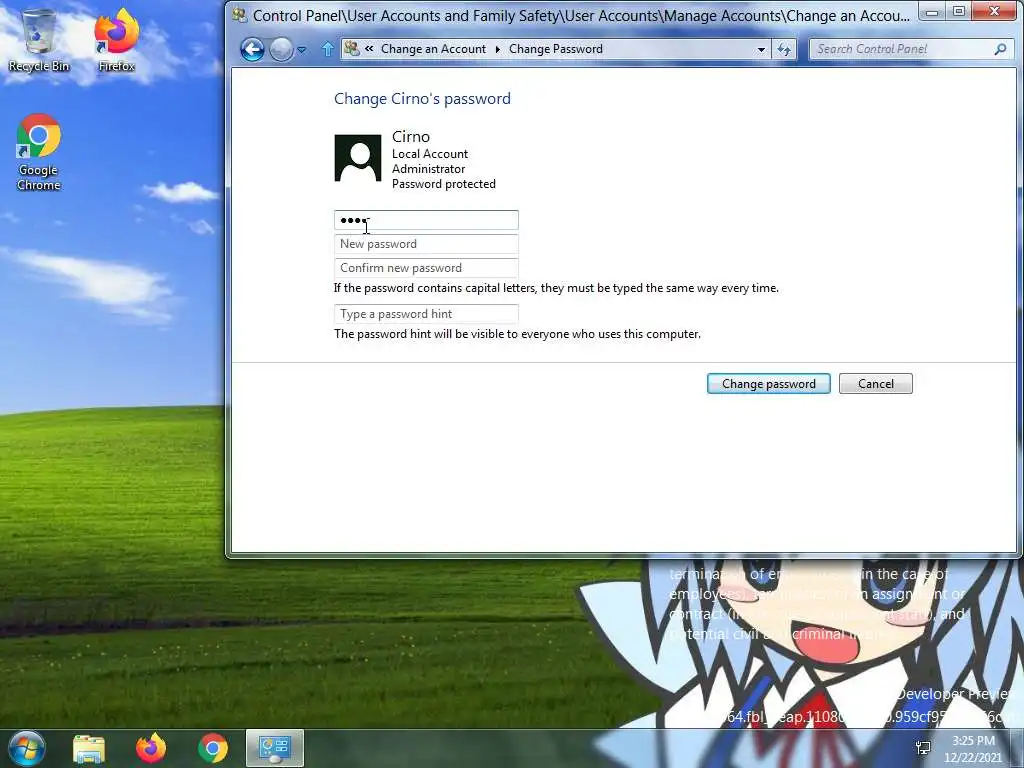Open the Firefox desktop shortcut
This screenshot has width=1024, height=768.
coord(116,40)
